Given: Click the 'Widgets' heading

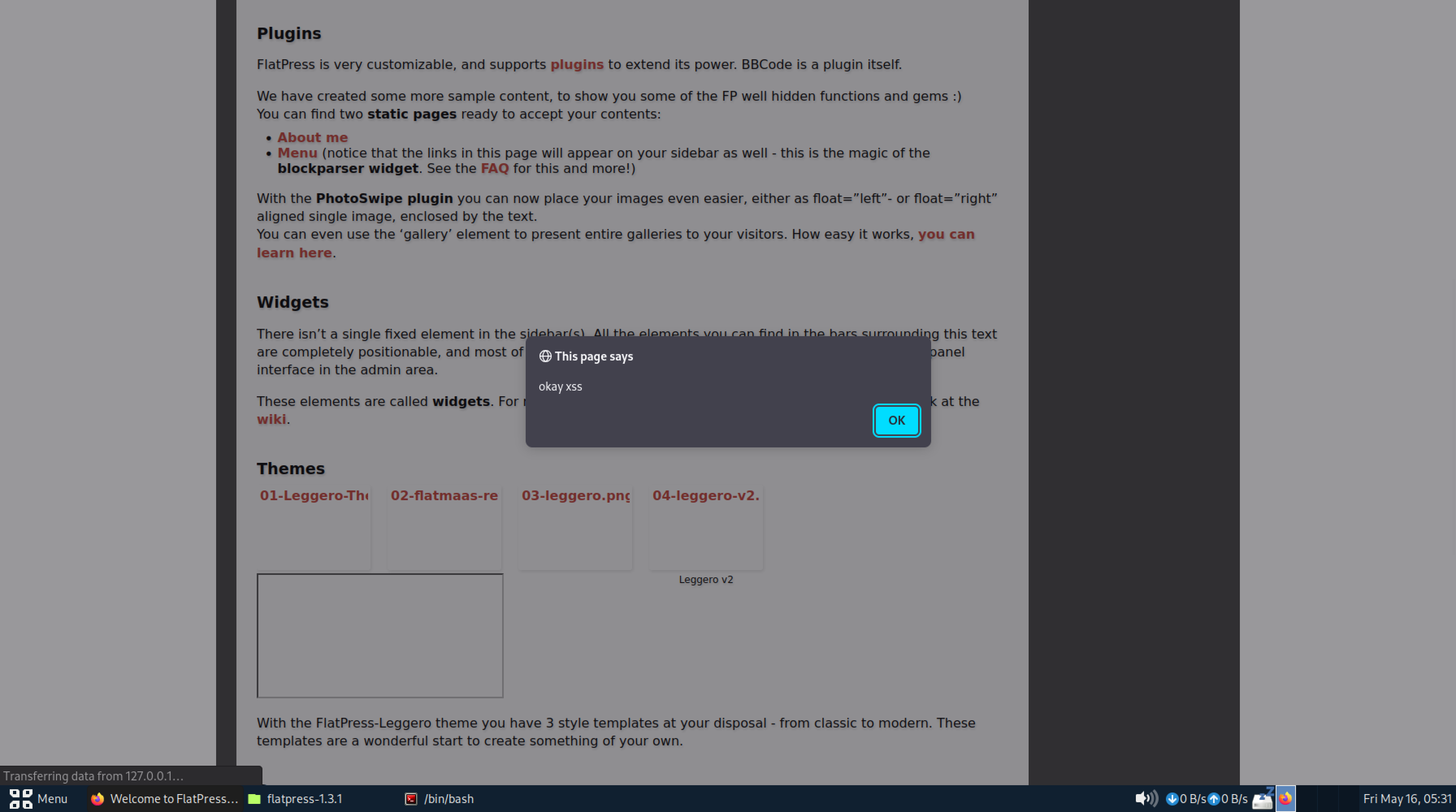Looking at the screenshot, I should click(x=293, y=302).
